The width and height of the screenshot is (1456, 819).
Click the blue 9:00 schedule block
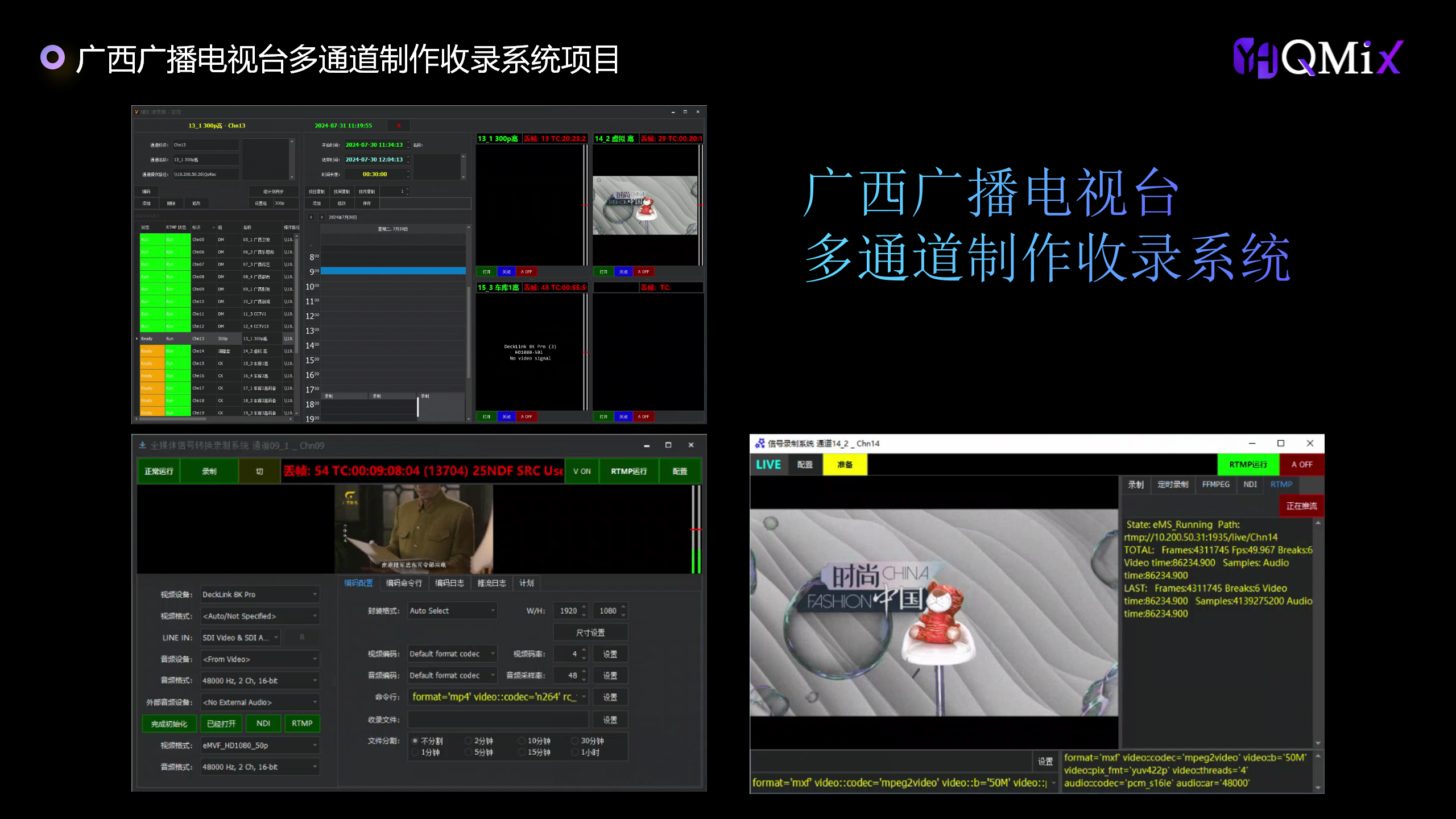click(x=393, y=271)
